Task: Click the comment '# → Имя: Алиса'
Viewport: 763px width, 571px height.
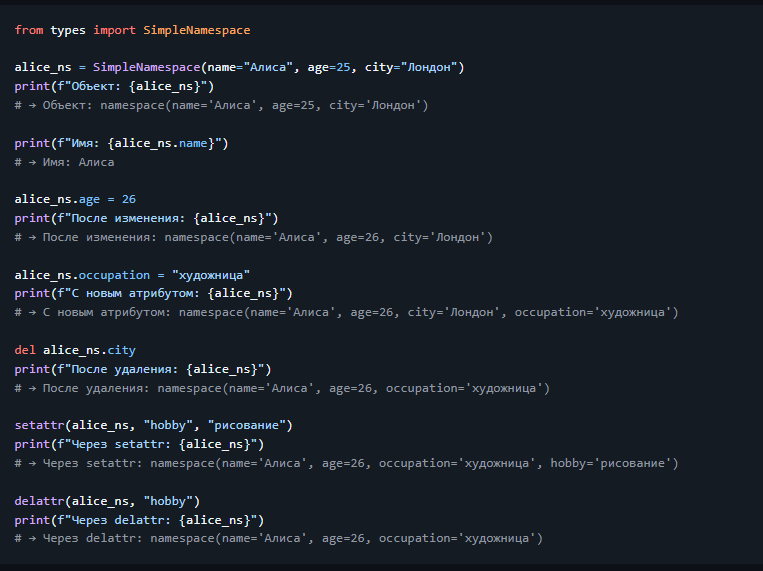Action: (65, 162)
